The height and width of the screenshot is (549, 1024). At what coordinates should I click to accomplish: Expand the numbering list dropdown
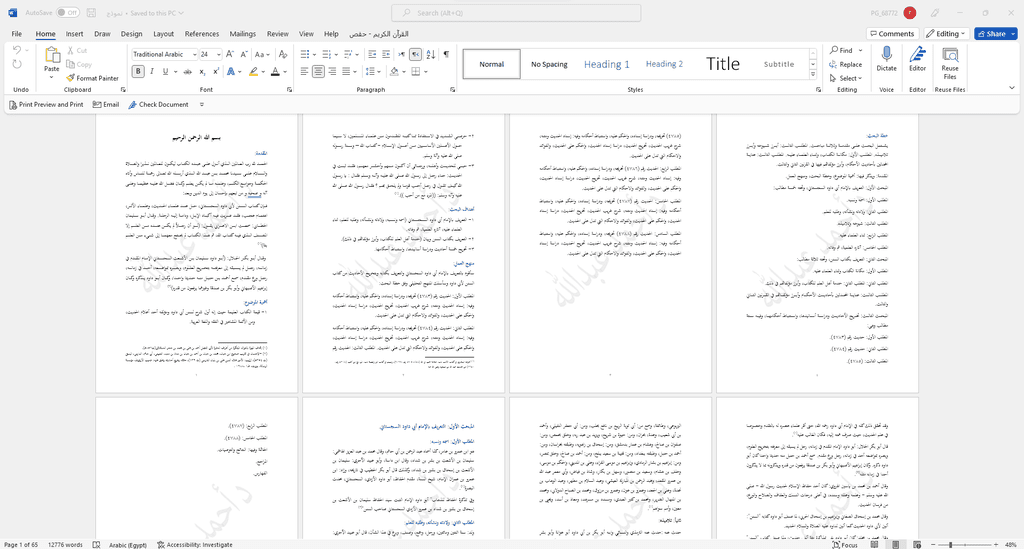click(336, 54)
